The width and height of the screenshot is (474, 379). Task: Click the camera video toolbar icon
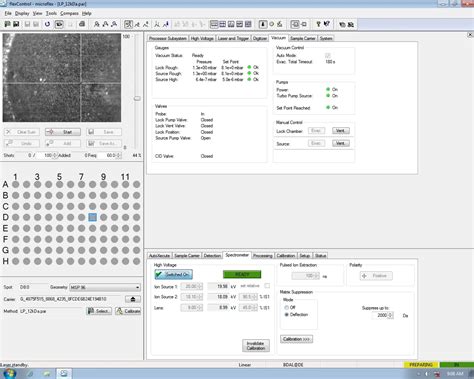point(59,24)
